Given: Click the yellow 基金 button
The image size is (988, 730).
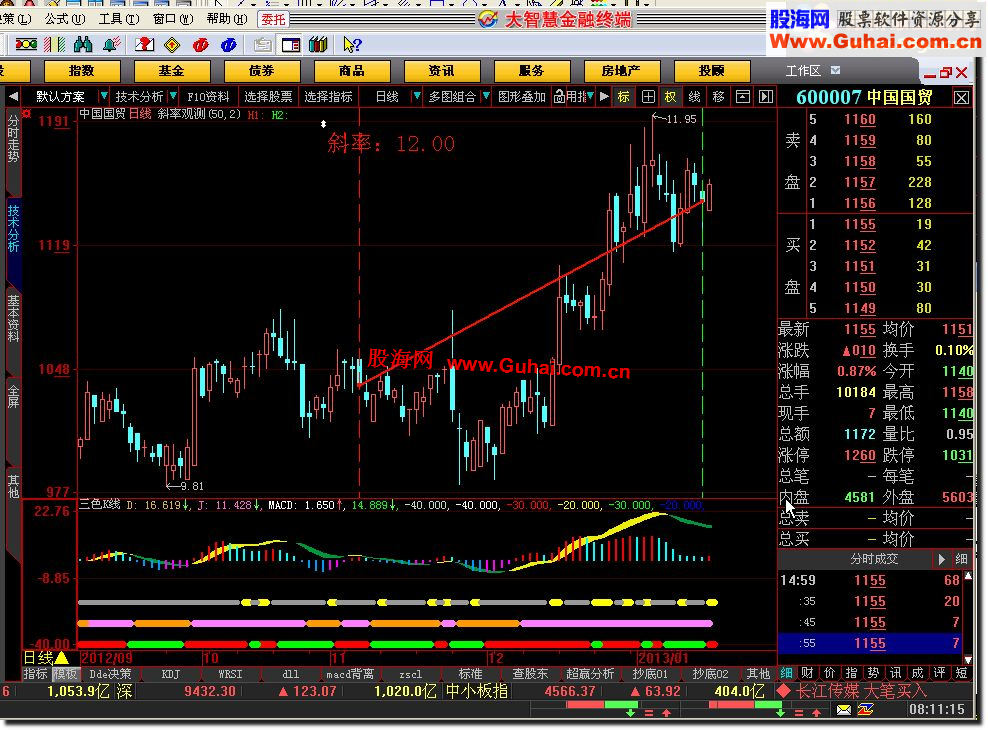Looking at the screenshot, I should click(171, 71).
